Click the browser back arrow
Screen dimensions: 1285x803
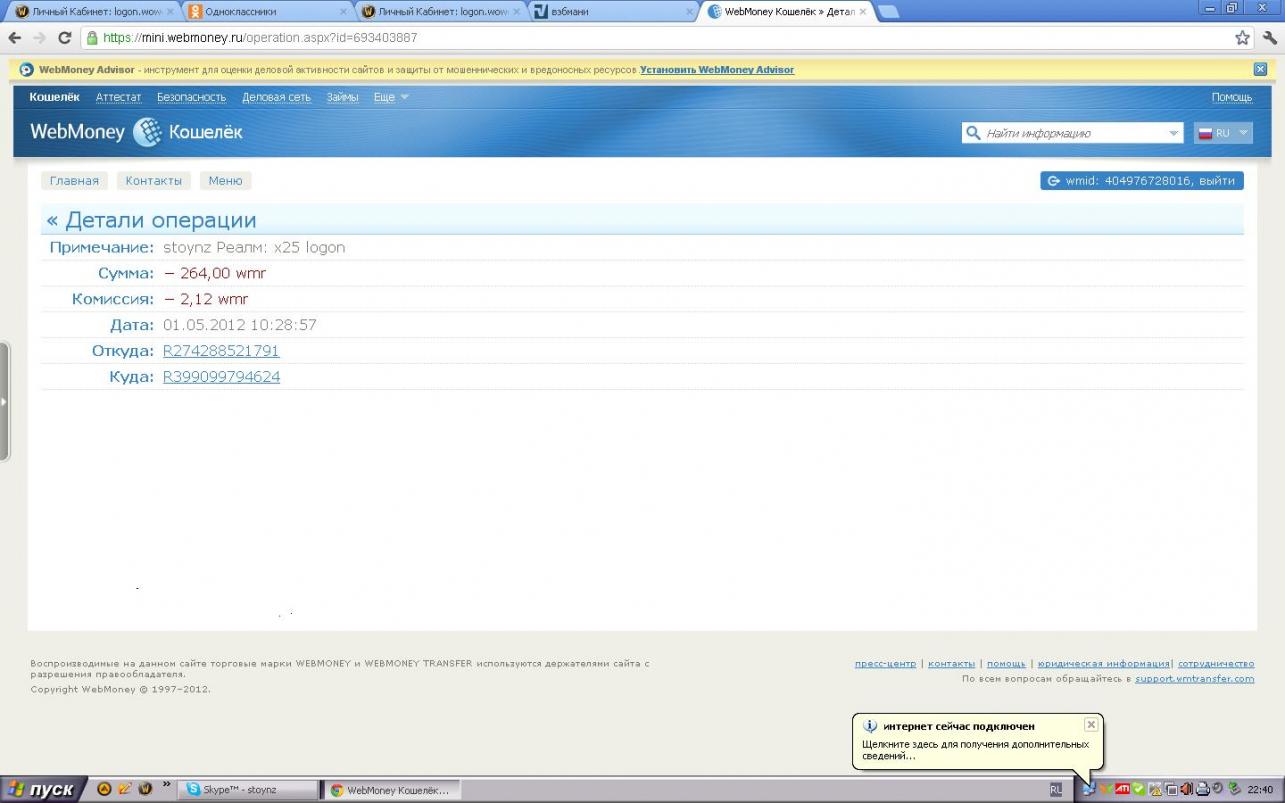point(15,38)
